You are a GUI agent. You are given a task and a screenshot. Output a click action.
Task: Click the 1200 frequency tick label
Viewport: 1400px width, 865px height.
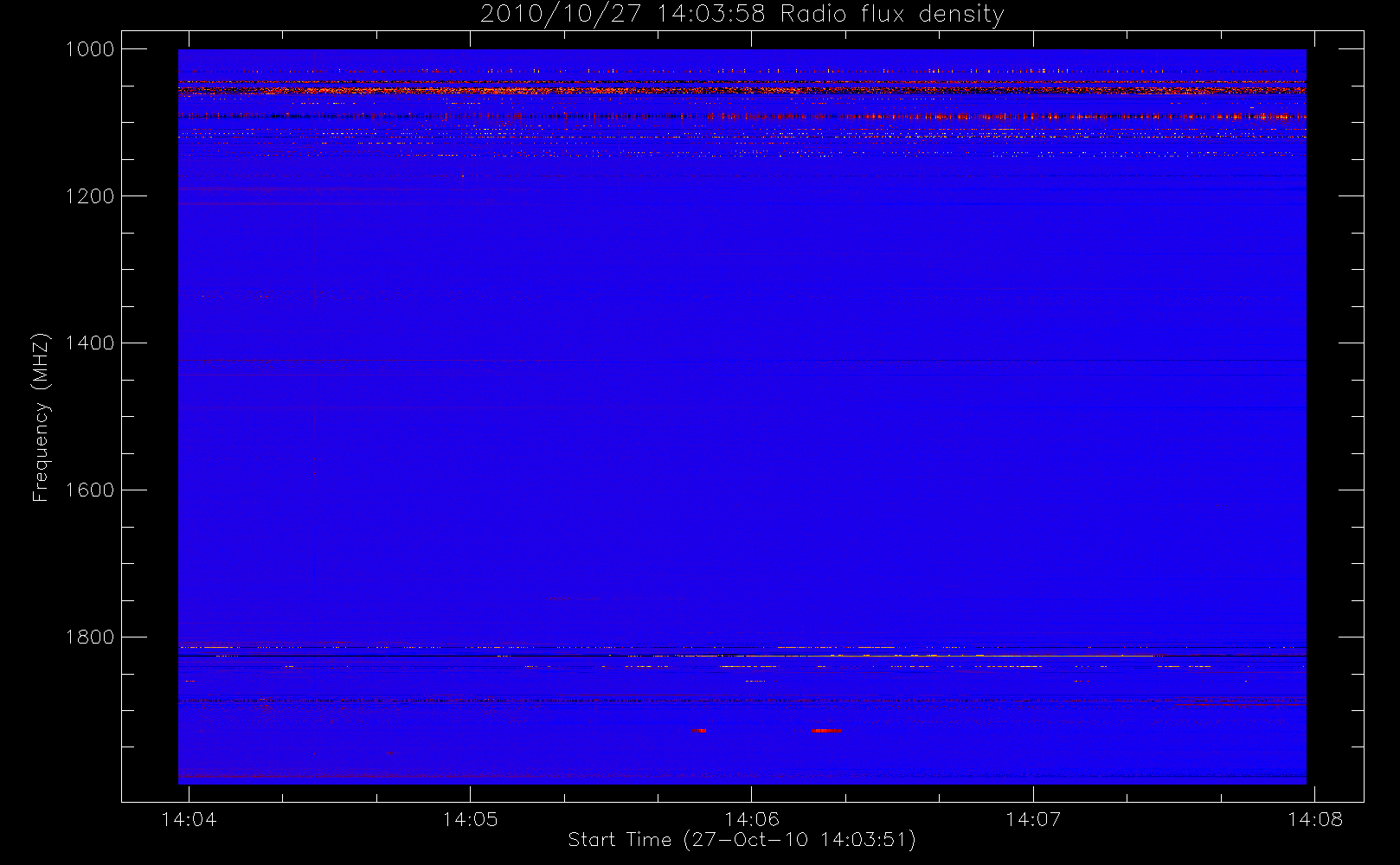coord(90,196)
